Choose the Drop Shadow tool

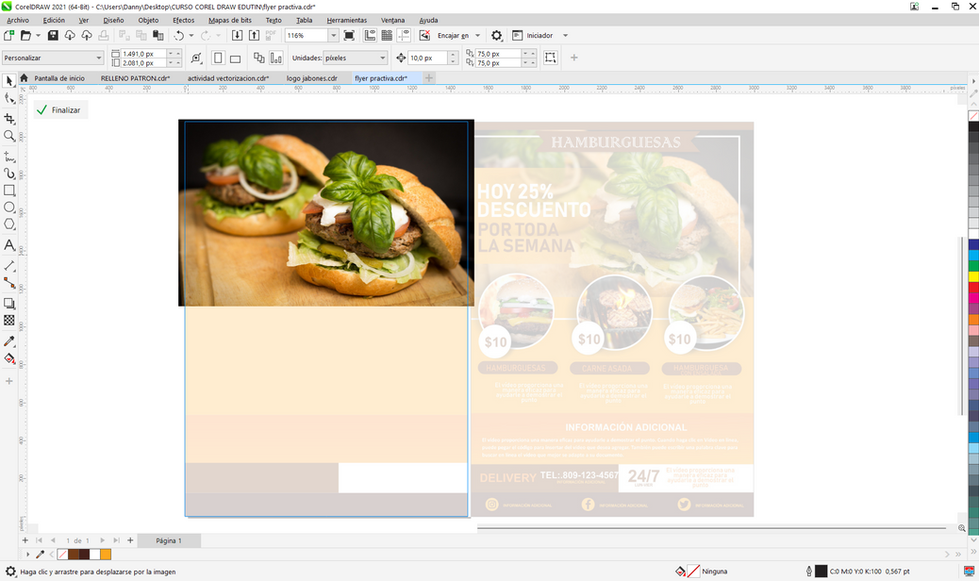[9, 303]
